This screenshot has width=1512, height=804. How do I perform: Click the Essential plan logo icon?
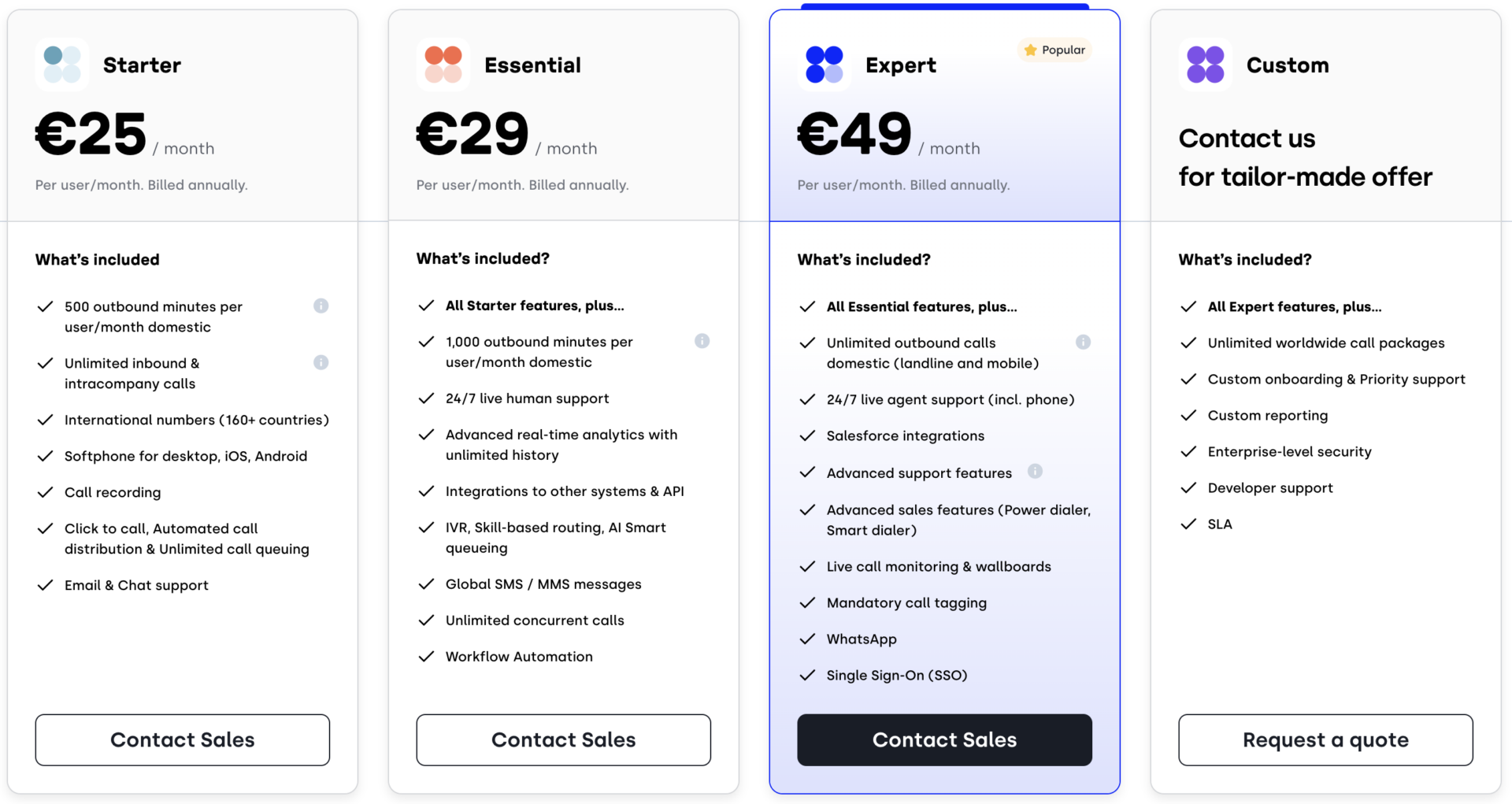443,65
